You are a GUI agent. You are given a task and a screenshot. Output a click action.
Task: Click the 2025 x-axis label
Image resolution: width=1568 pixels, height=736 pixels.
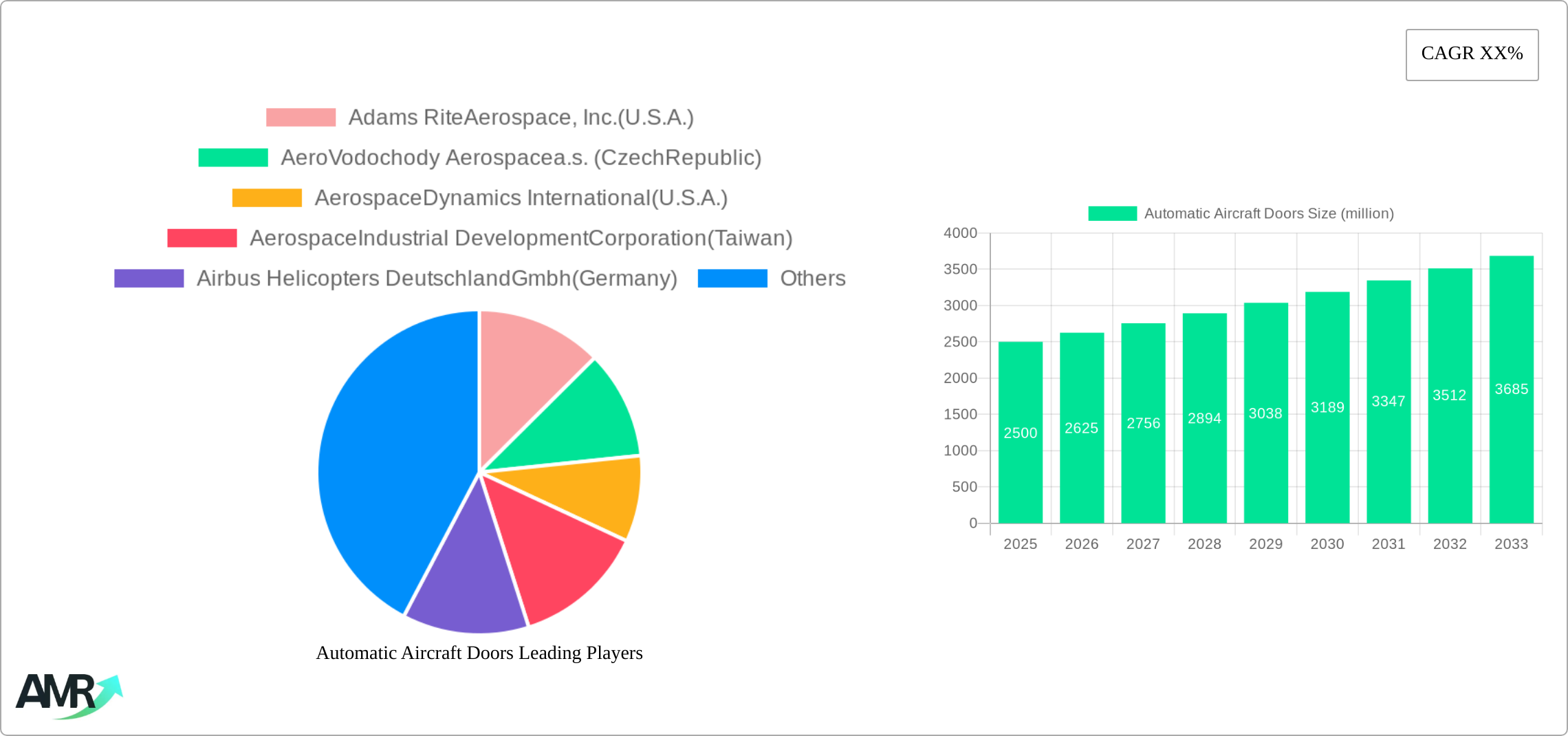(x=1021, y=544)
